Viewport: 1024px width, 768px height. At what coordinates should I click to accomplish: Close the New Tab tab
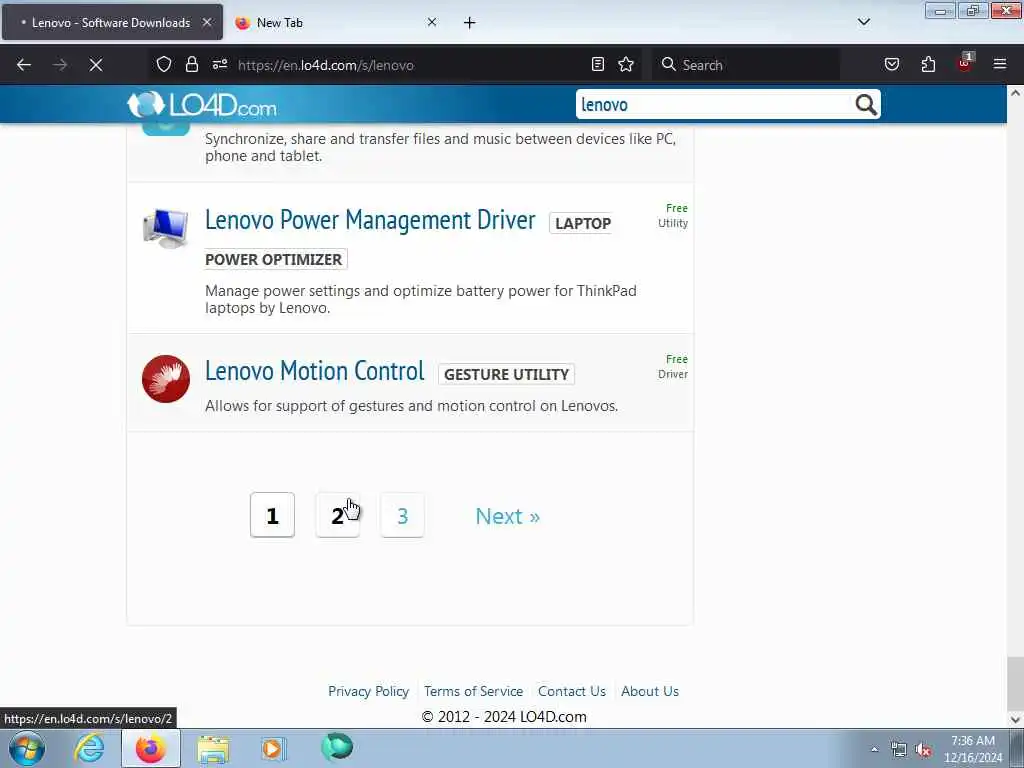point(432,22)
